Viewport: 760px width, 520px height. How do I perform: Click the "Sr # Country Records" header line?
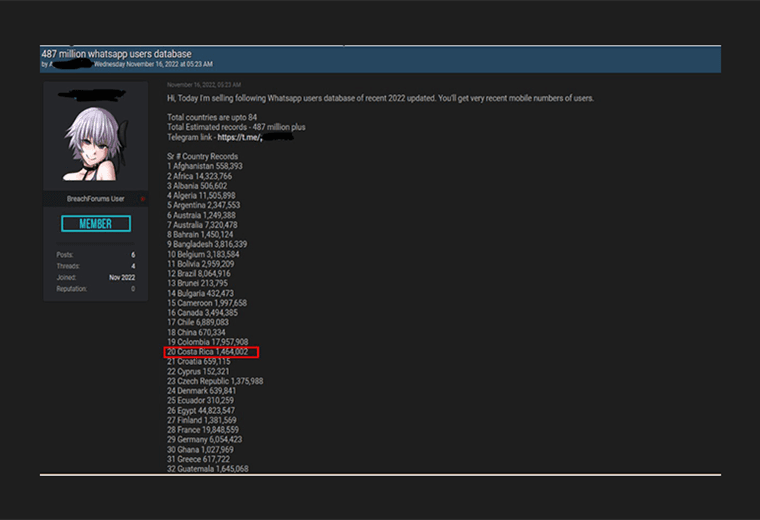click(202, 157)
